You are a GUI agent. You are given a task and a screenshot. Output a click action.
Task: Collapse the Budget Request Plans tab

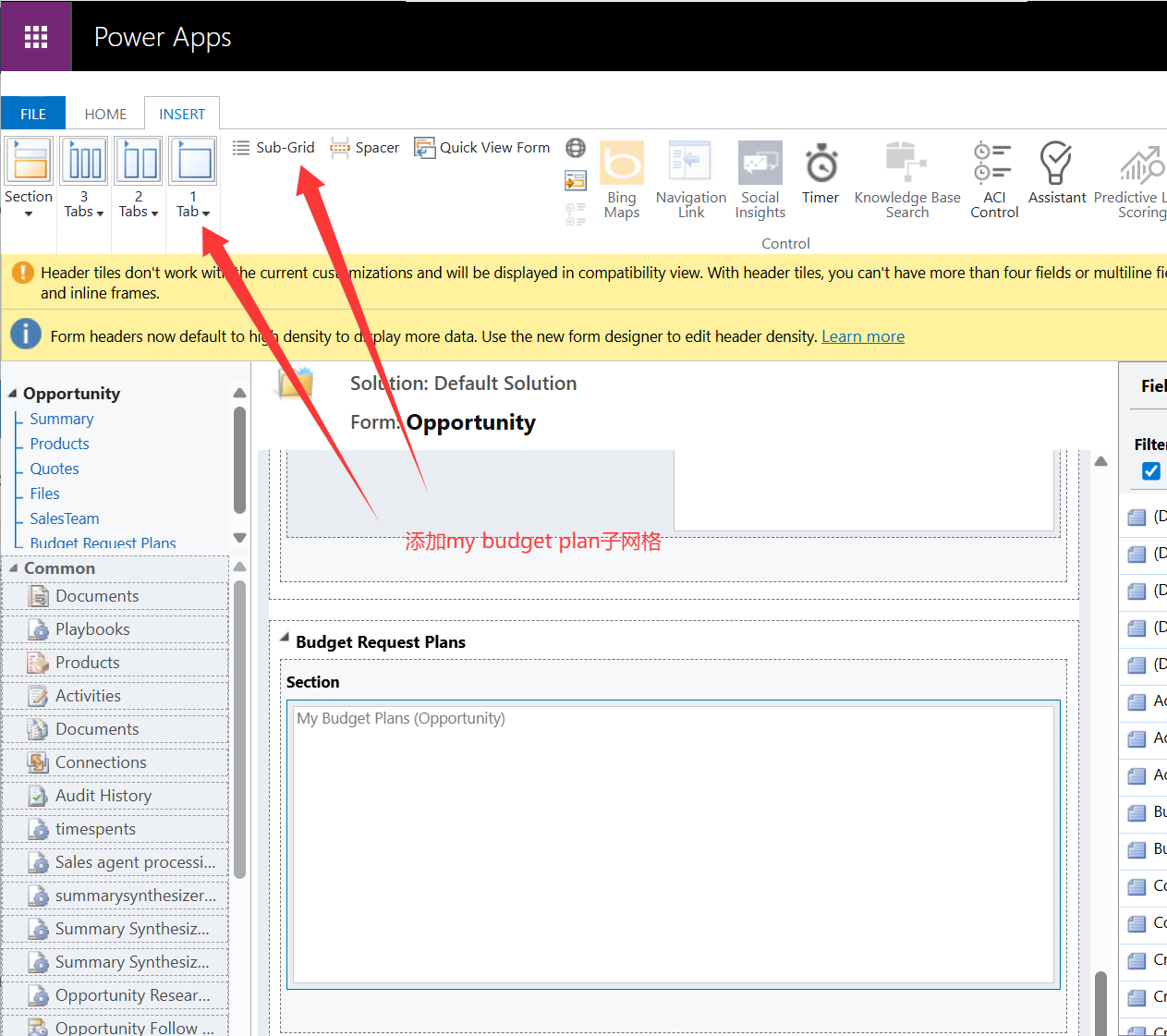285,637
